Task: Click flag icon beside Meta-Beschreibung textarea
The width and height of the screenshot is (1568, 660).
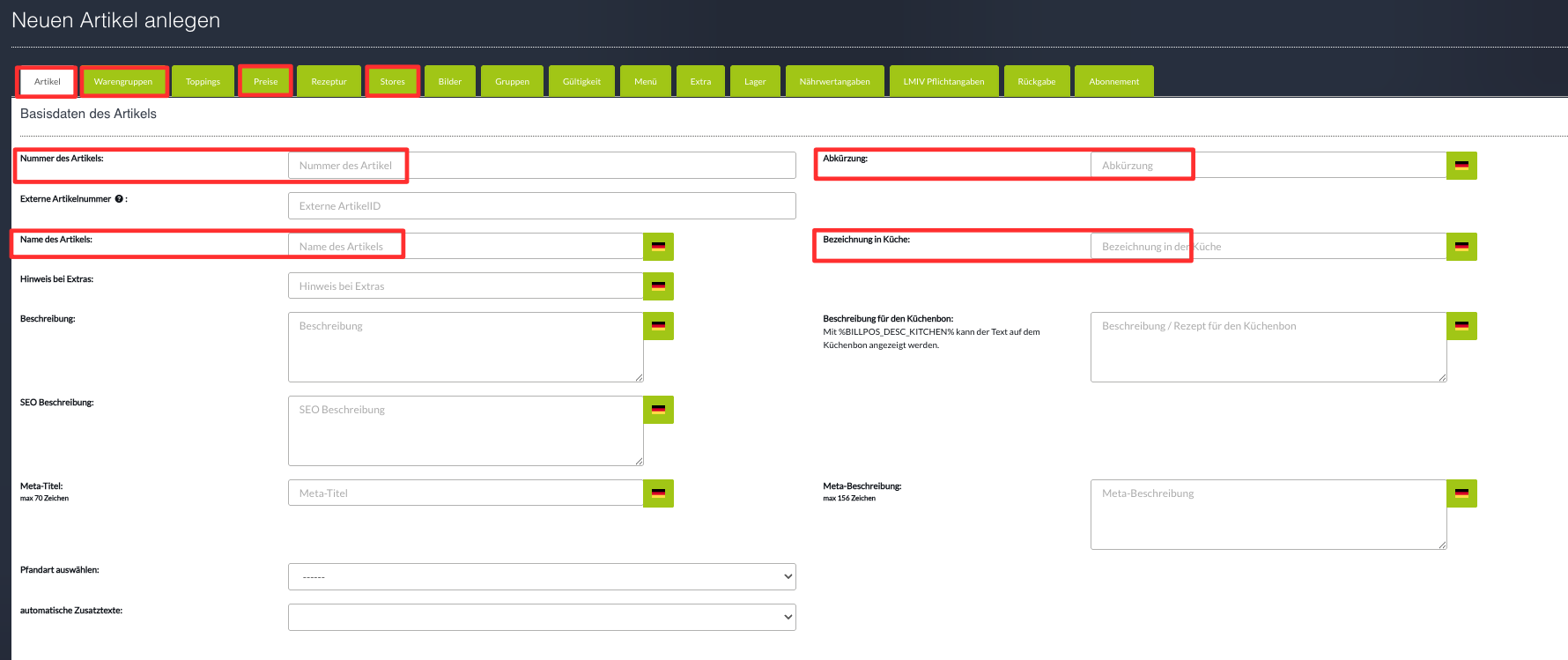Action: pos(1461,493)
